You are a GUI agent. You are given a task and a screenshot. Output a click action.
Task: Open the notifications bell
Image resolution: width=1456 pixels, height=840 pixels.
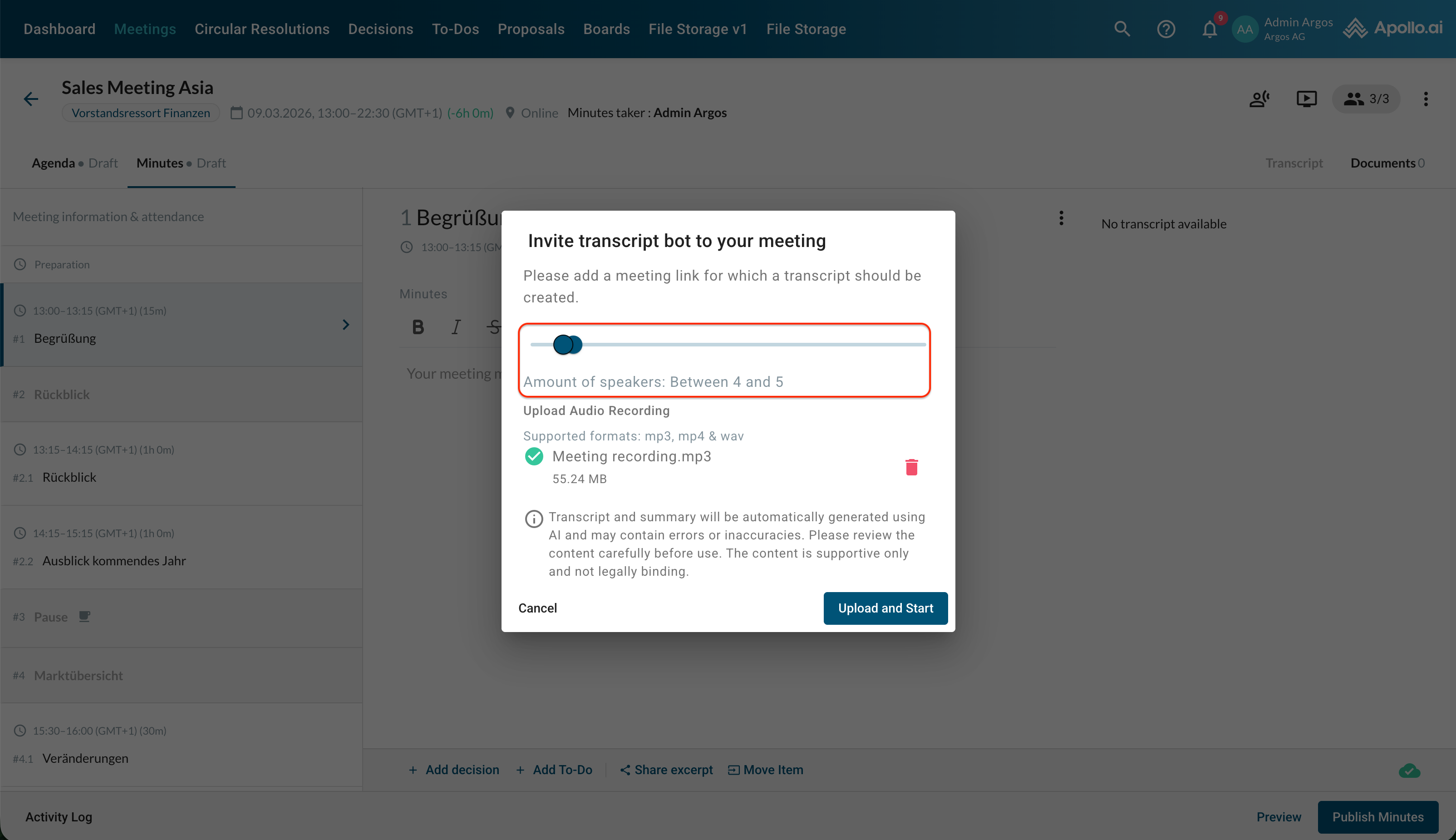pos(1209,29)
